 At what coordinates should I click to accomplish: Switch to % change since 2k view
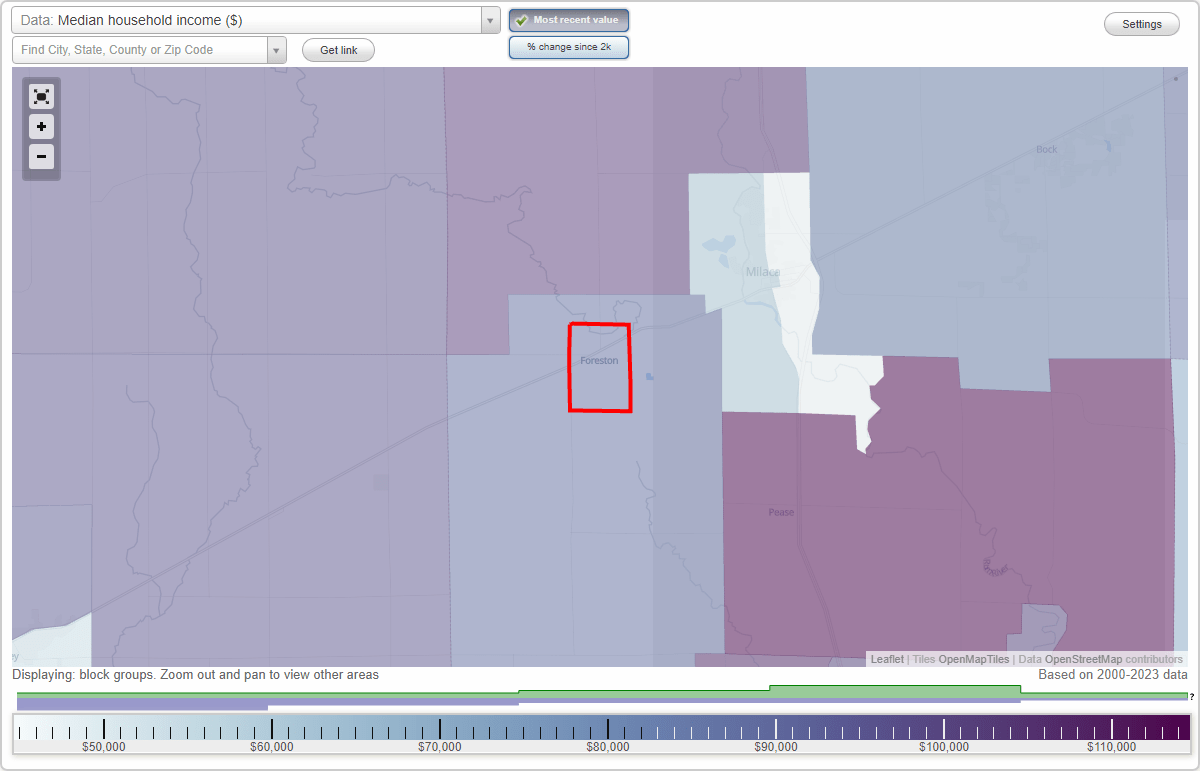click(x=568, y=46)
